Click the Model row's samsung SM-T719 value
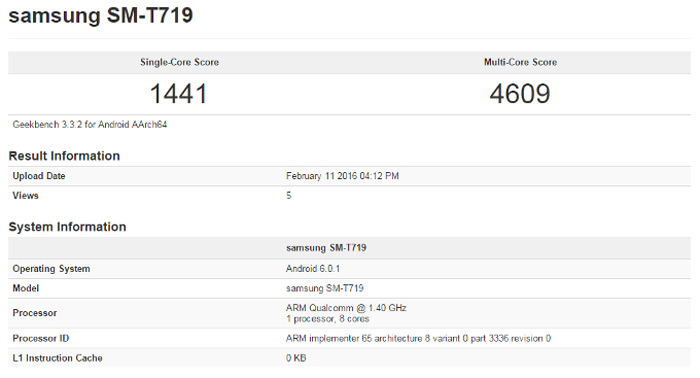 [x=325, y=288]
